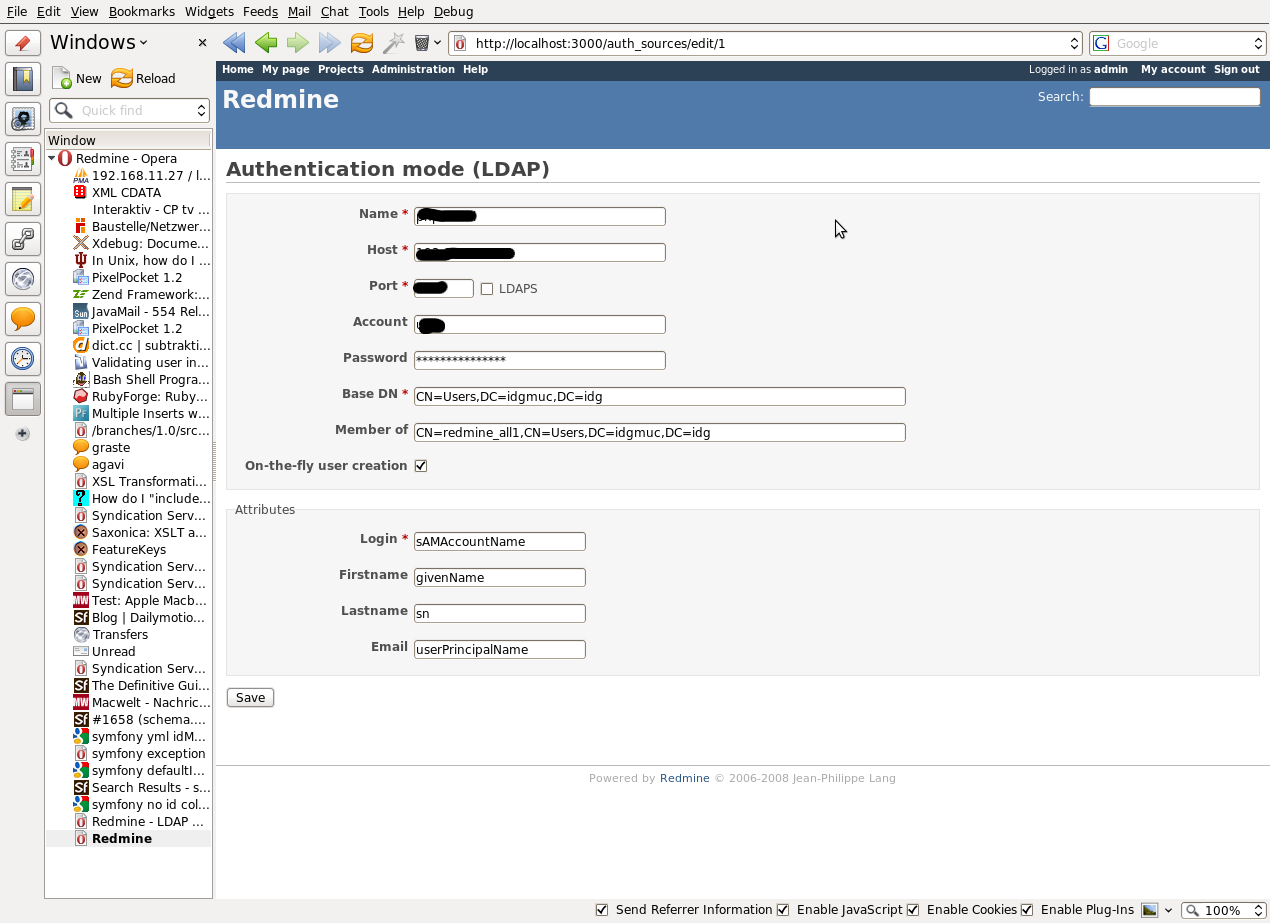Click the trash can closed-tabs icon

coord(422,43)
